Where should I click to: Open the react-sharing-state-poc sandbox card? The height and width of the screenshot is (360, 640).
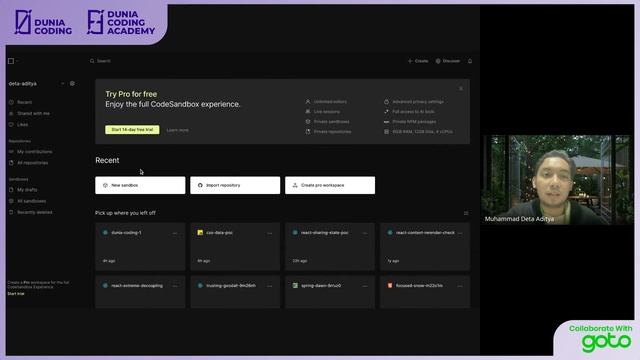[x=330, y=246]
